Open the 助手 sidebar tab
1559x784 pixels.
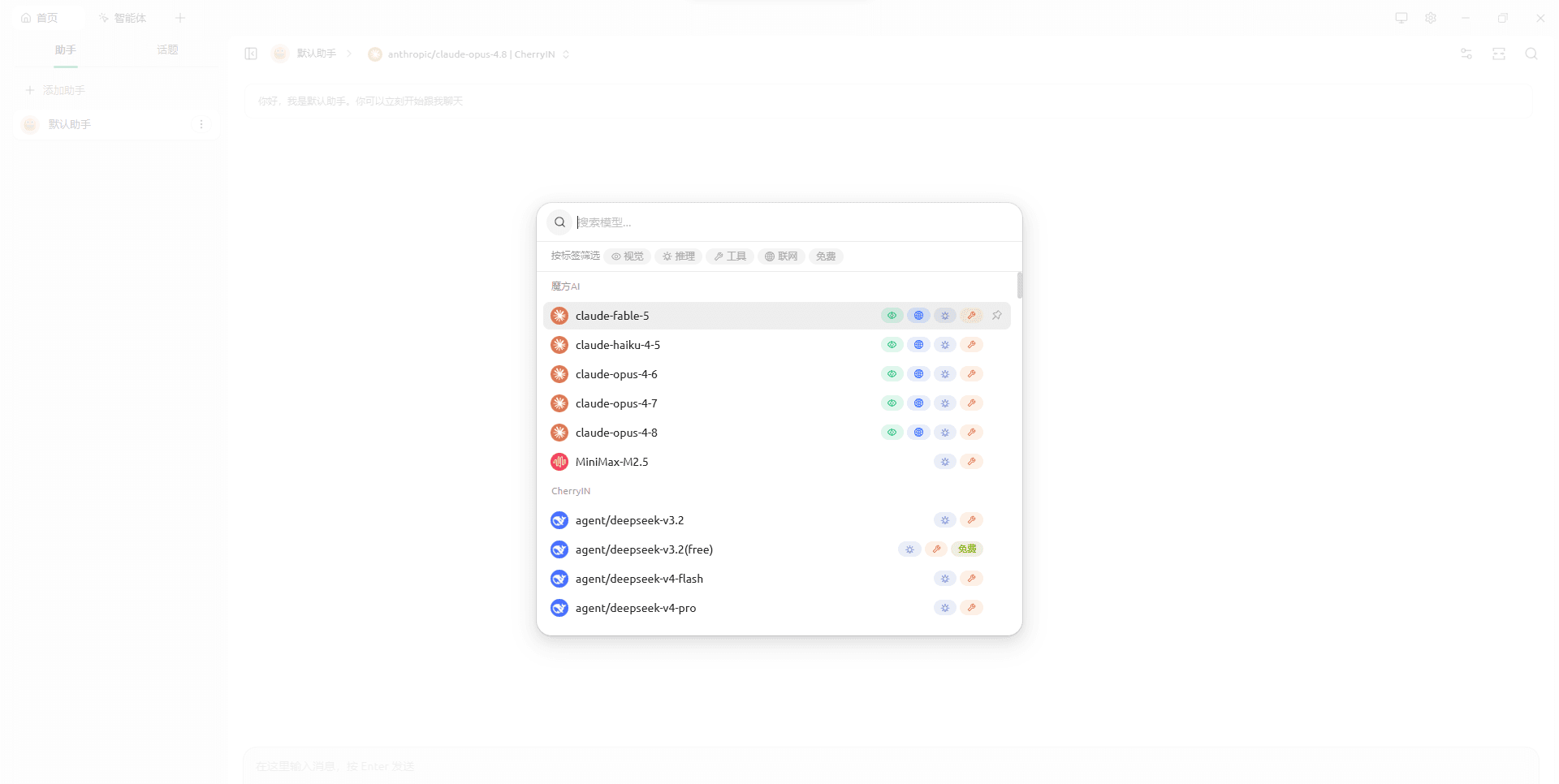point(66,50)
